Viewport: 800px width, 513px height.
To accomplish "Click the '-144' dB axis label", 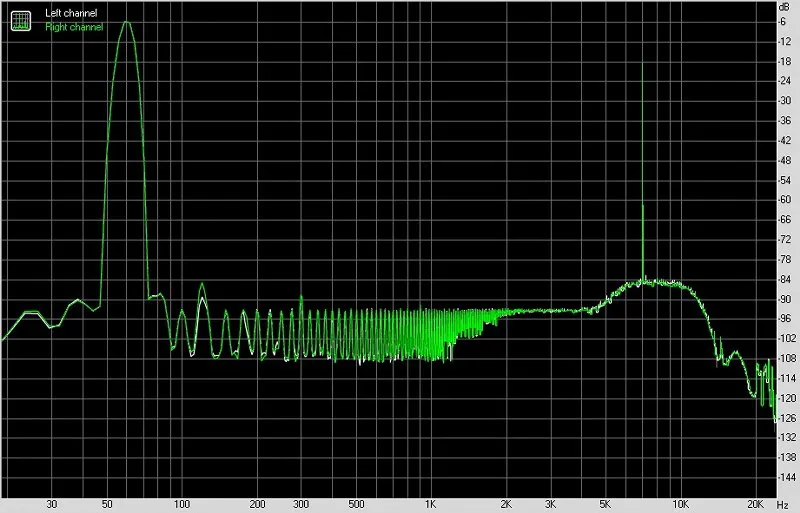I will coord(787,477).
